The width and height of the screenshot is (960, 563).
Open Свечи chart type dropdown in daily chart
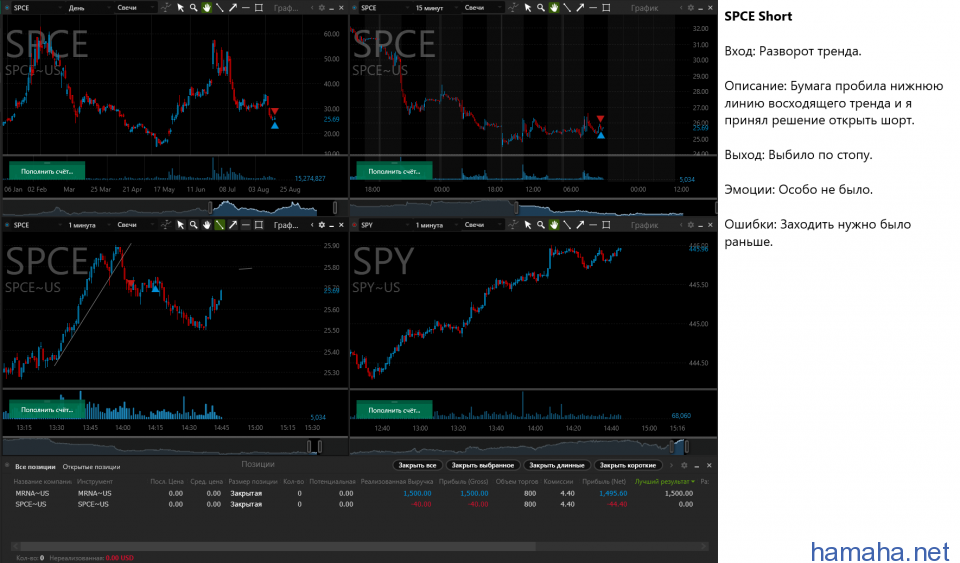pos(135,7)
